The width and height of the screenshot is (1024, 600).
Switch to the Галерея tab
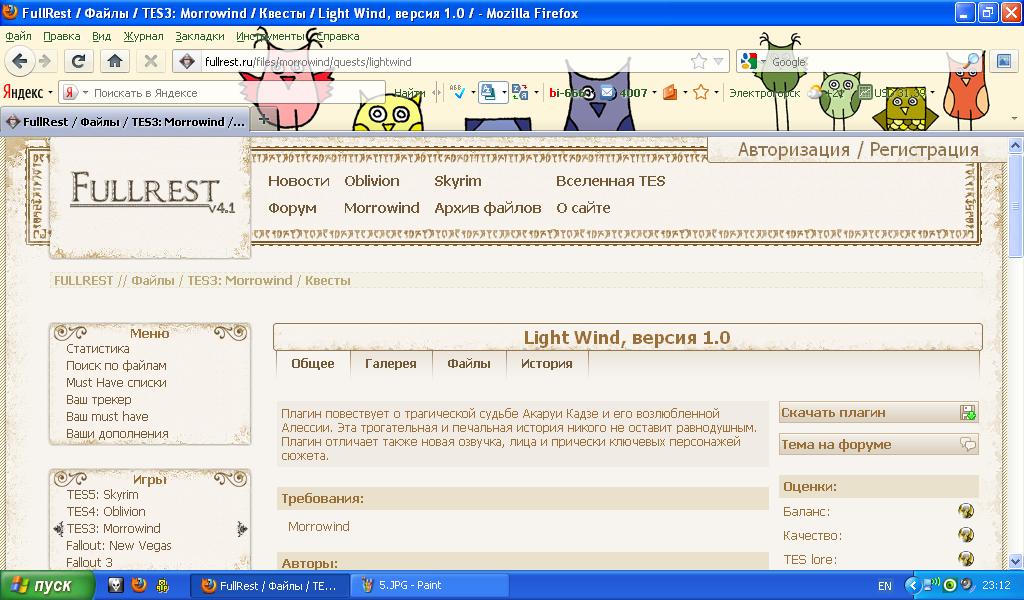pos(390,363)
